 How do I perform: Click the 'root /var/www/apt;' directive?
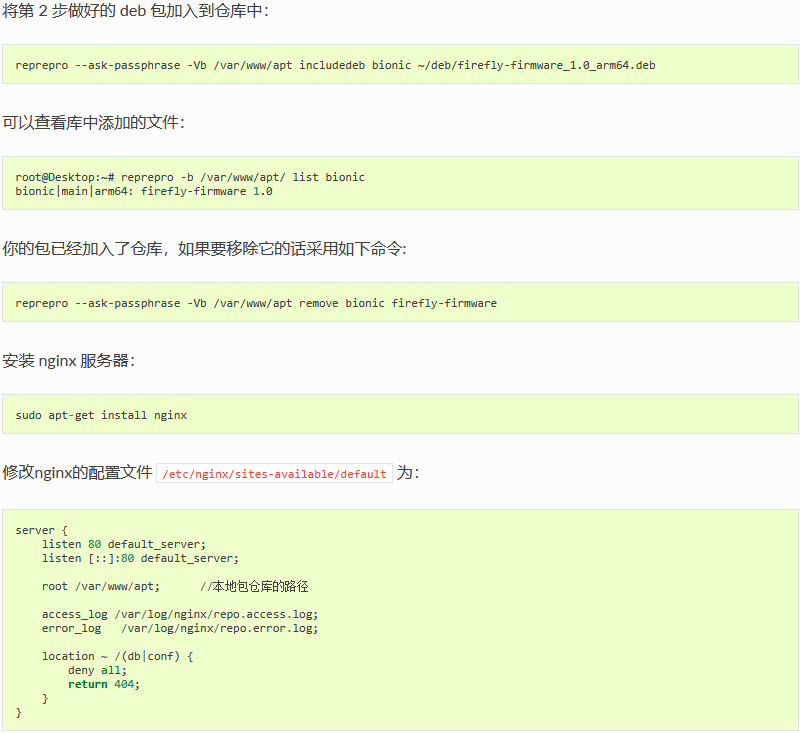pyautogui.click(x=101, y=587)
